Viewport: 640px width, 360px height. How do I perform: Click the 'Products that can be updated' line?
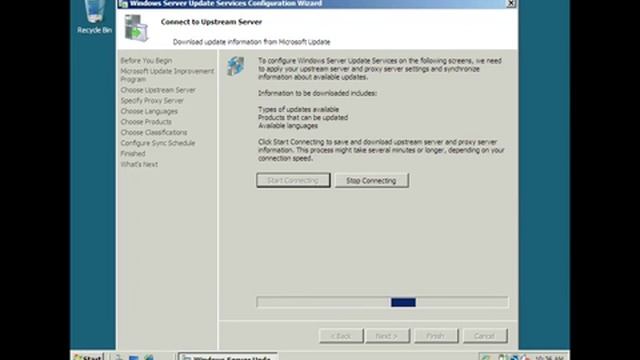[303, 118]
